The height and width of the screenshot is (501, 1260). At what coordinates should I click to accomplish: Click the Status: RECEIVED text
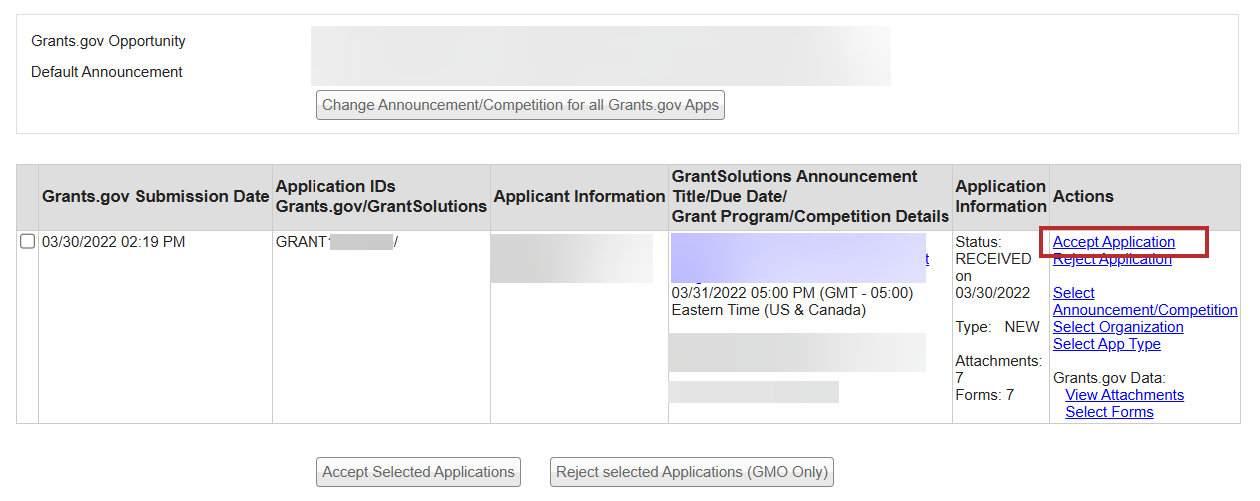(992, 250)
